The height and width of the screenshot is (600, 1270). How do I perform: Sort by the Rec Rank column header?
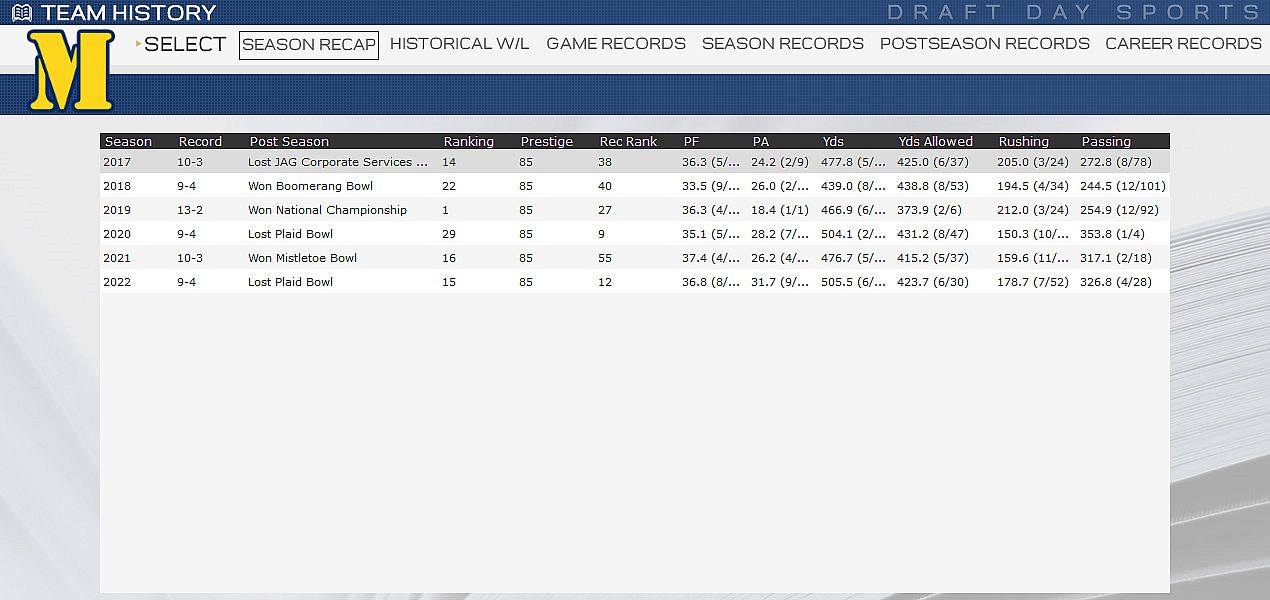click(x=629, y=142)
